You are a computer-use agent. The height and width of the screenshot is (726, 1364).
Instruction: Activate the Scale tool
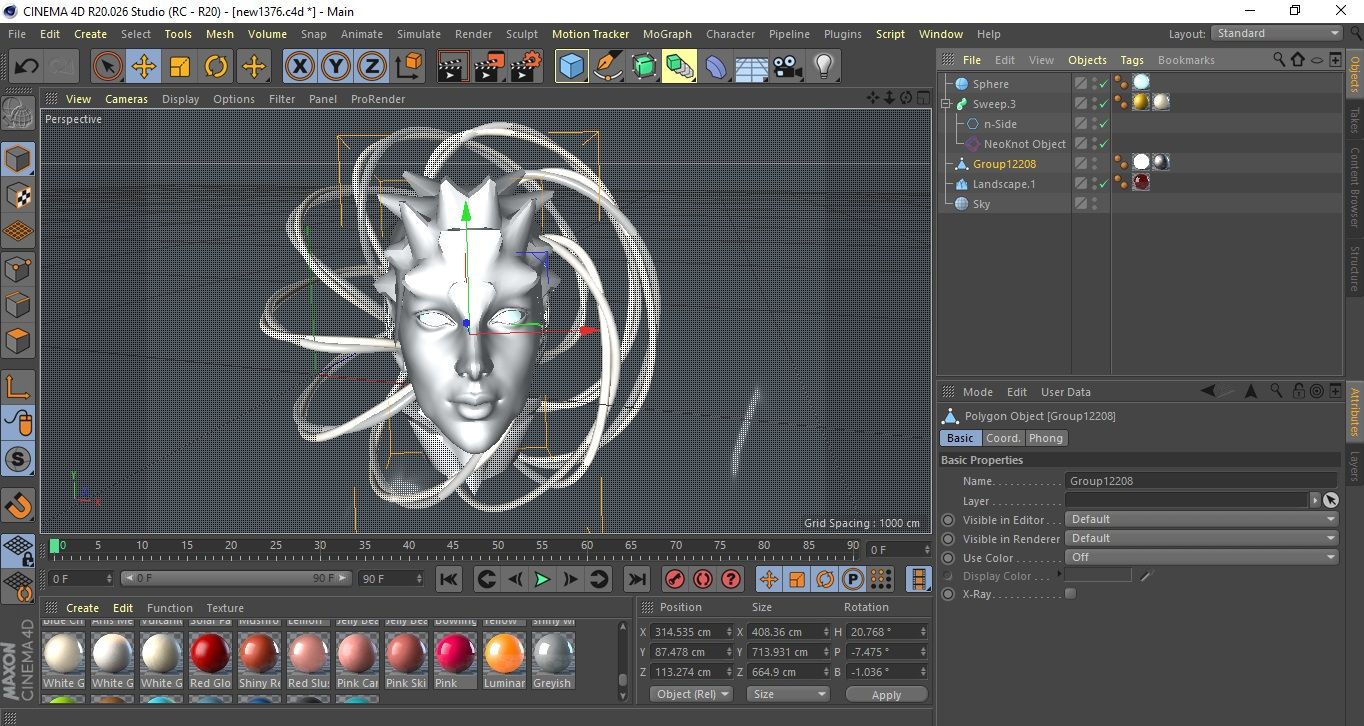[180, 67]
